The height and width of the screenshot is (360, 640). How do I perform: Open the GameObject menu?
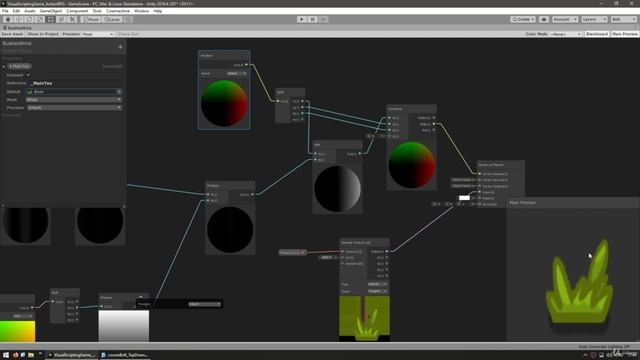[51, 11]
